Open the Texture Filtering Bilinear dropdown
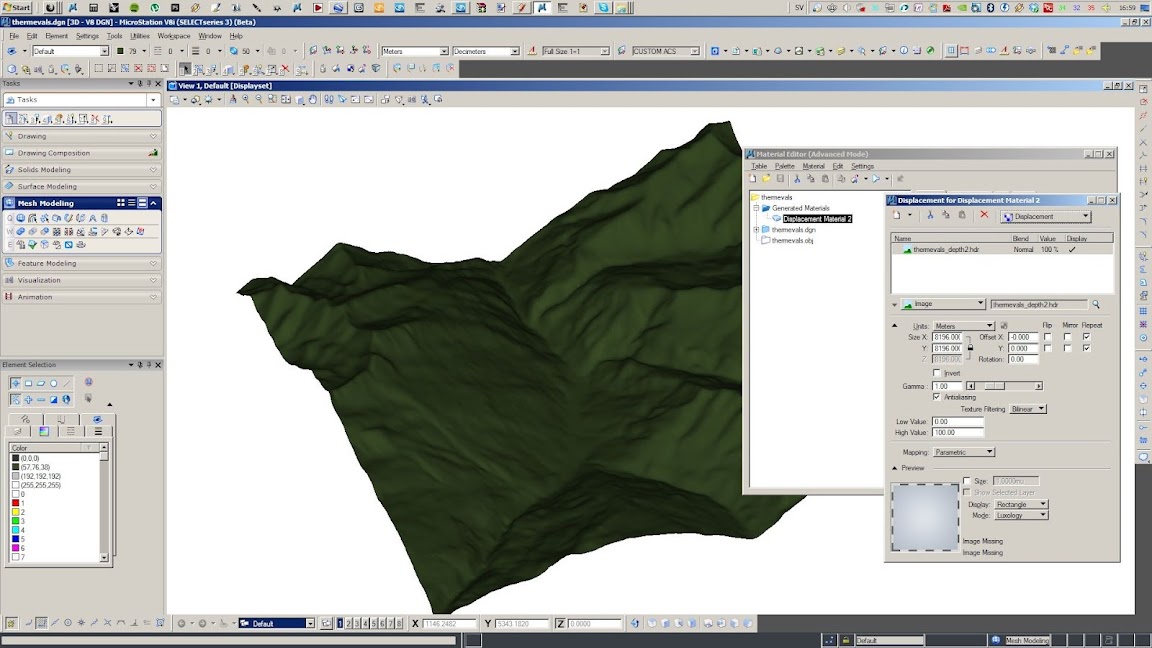The width and height of the screenshot is (1152, 648). coord(1028,409)
